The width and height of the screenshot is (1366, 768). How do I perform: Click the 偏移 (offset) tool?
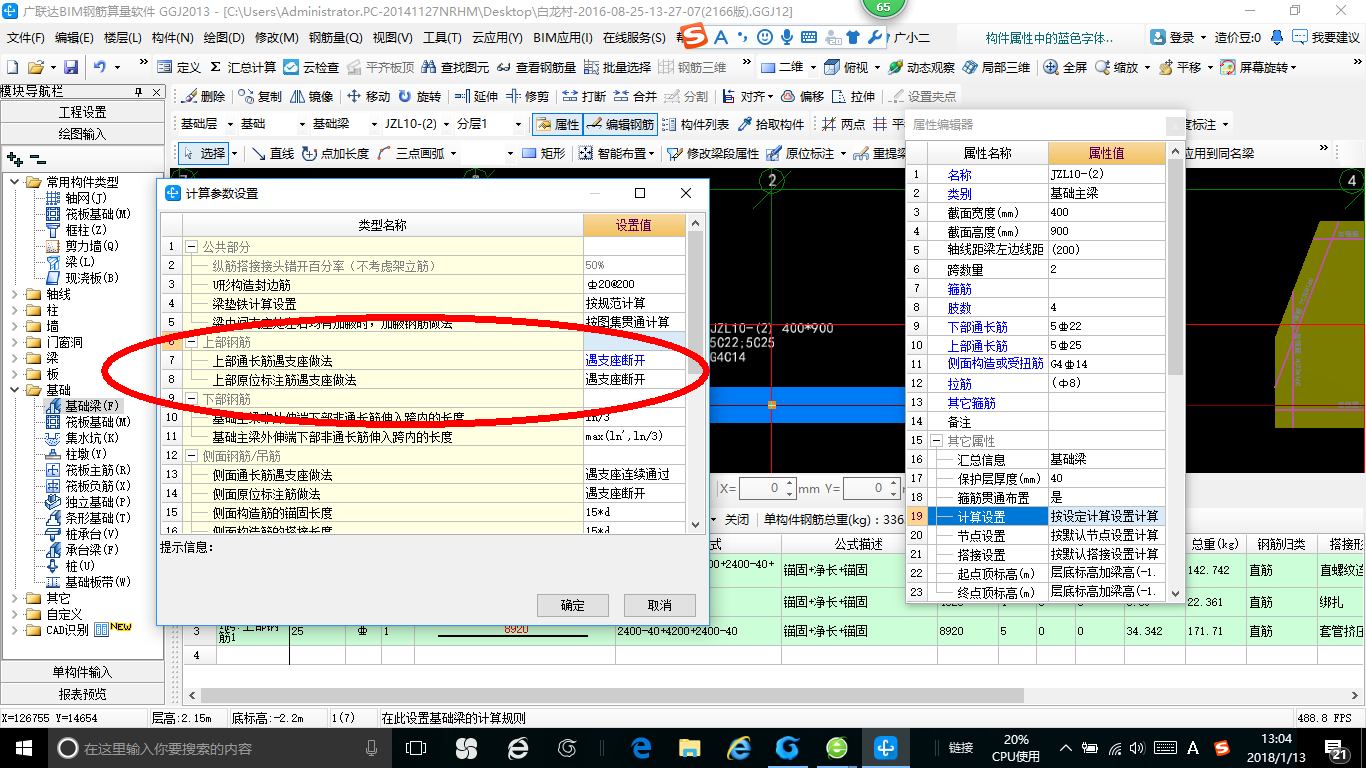click(x=802, y=97)
